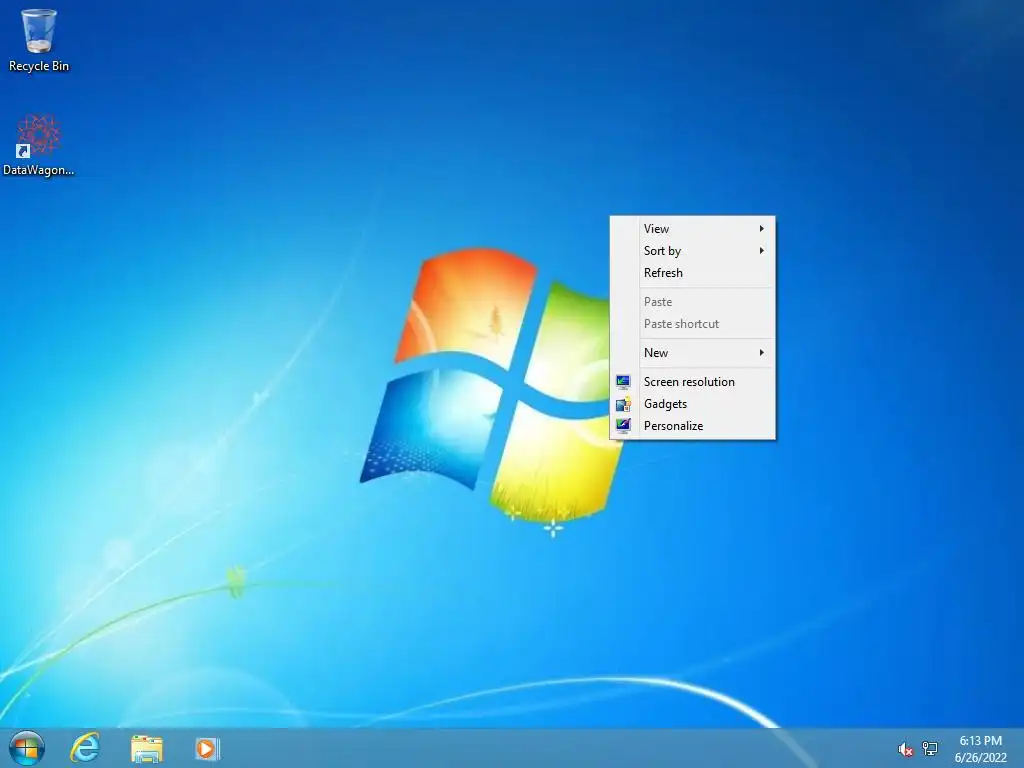Launch Internet Explorer from the taskbar

[85, 748]
